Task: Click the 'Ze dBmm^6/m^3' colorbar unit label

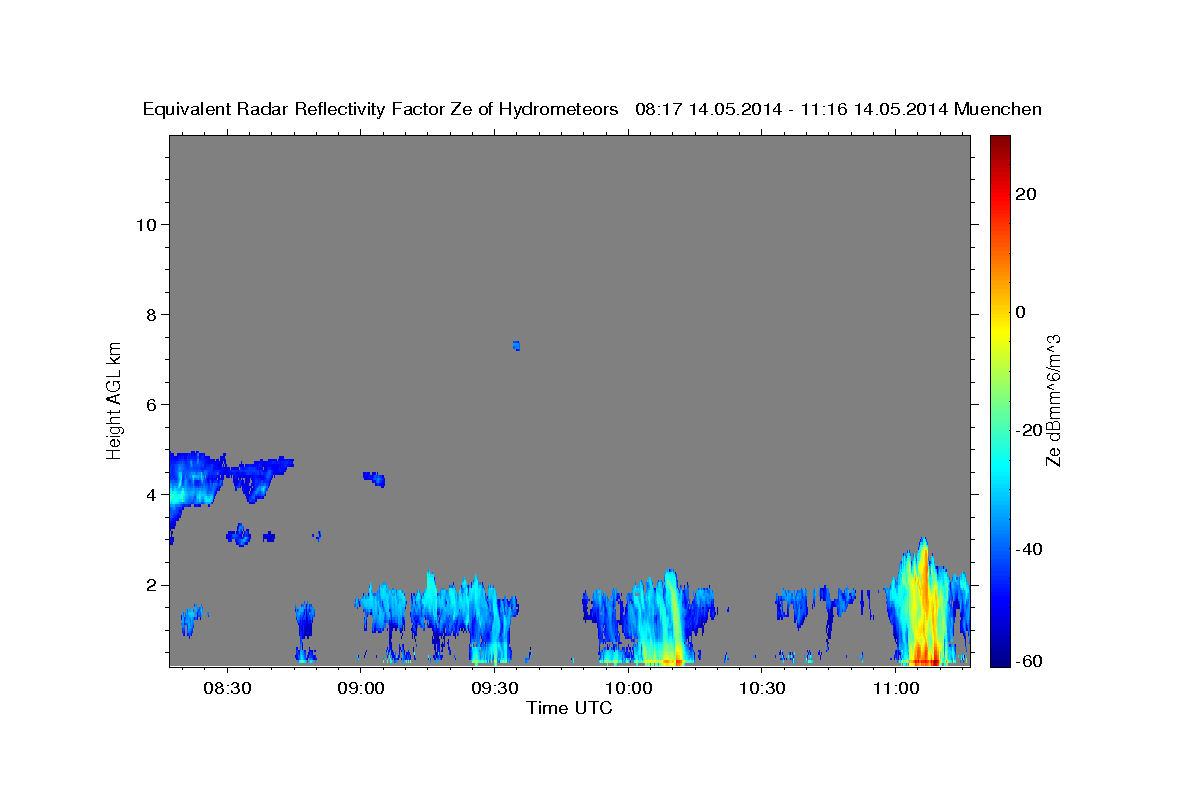Action: pyautogui.click(x=1053, y=400)
